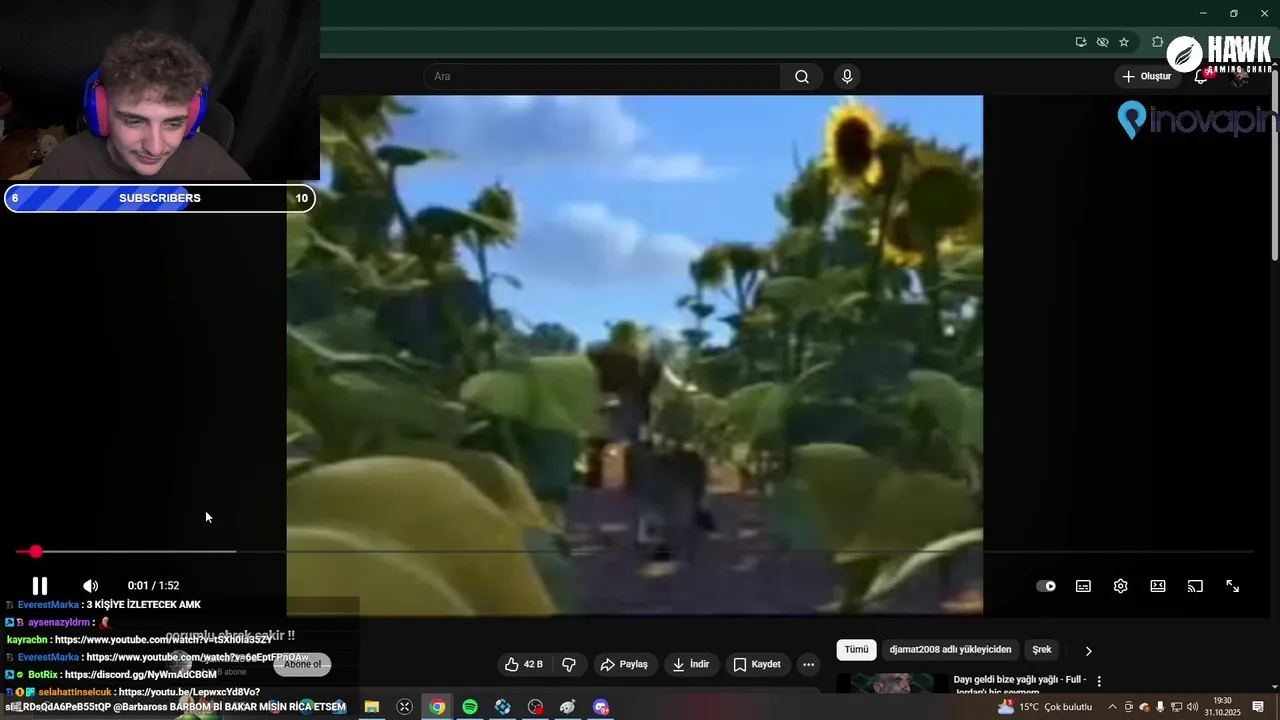Viewport: 1280px width, 720px height.
Task: Mute the video with the speaker icon
Action: tap(90, 586)
